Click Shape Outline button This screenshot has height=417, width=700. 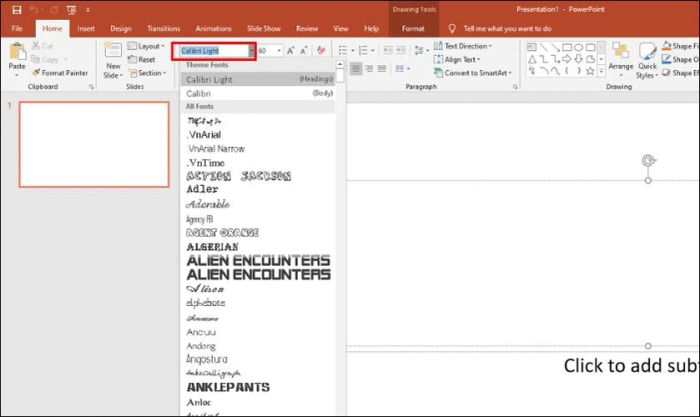pyautogui.click(x=680, y=59)
